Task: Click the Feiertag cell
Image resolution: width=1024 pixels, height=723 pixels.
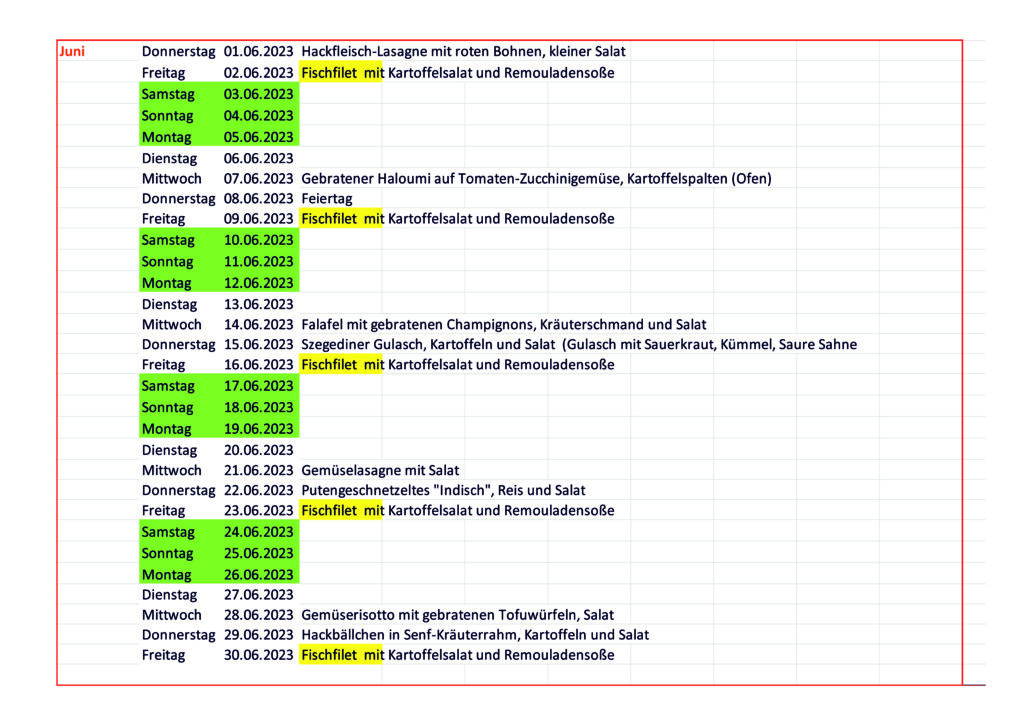Action: click(327, 199)
